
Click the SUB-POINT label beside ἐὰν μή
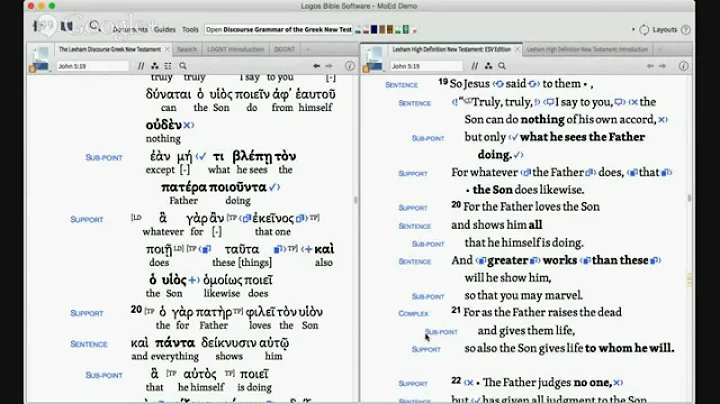click(104, 157)
